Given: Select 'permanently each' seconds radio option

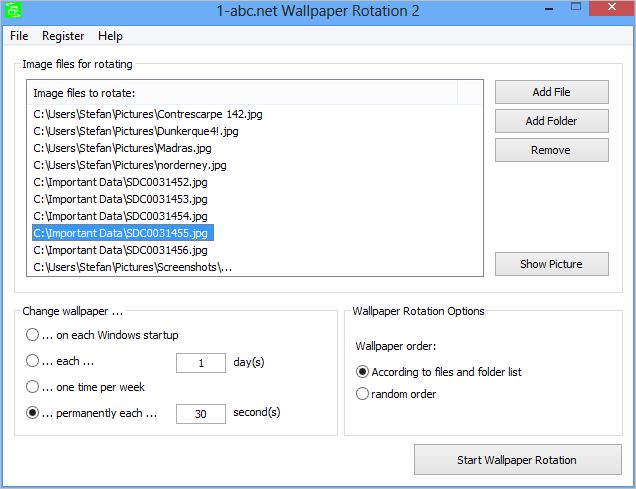Looking at the screenshot, I should (x=34, y=413).
